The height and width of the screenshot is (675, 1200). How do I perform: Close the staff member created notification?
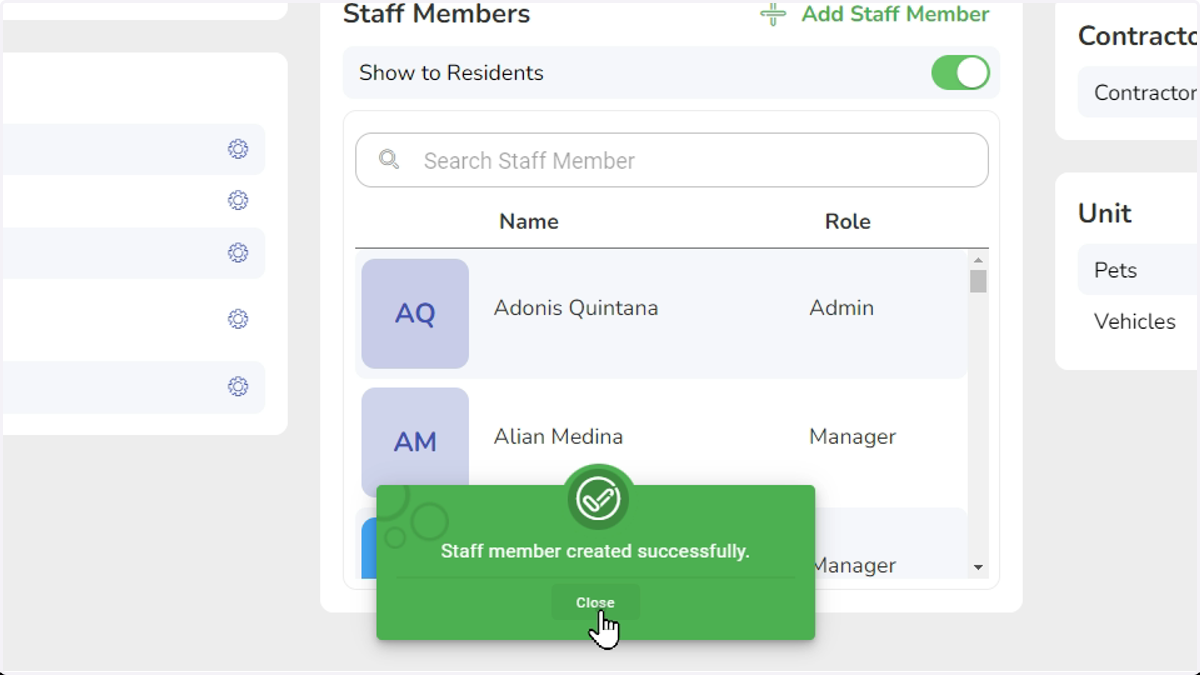pos(595,602)
